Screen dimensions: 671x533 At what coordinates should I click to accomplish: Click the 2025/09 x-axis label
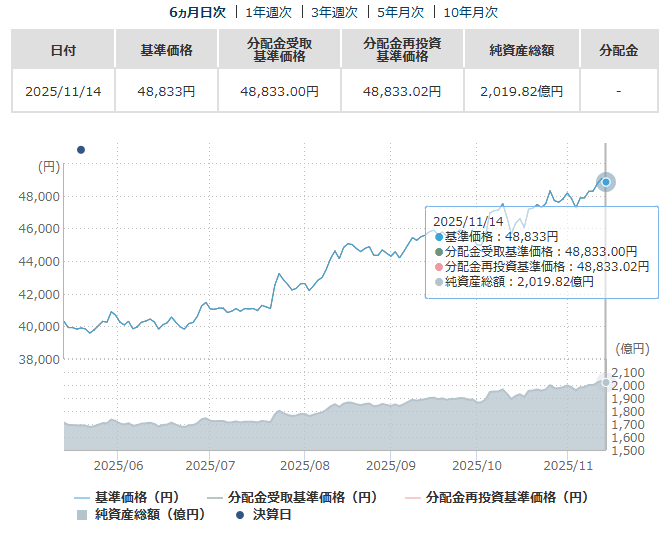pyautogui.click(x=392, y=465)
